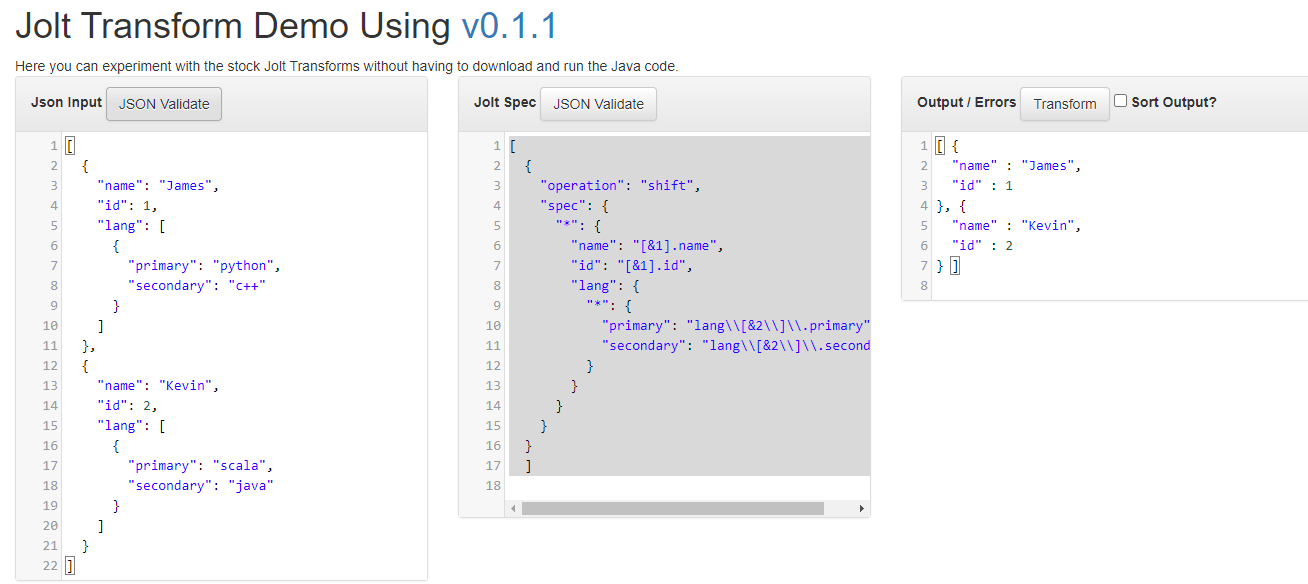Image resolution: width=1308 pixels, height=584 pixels.
Task: Click "primary": "python" in Json Input
Action: [205, 266]
